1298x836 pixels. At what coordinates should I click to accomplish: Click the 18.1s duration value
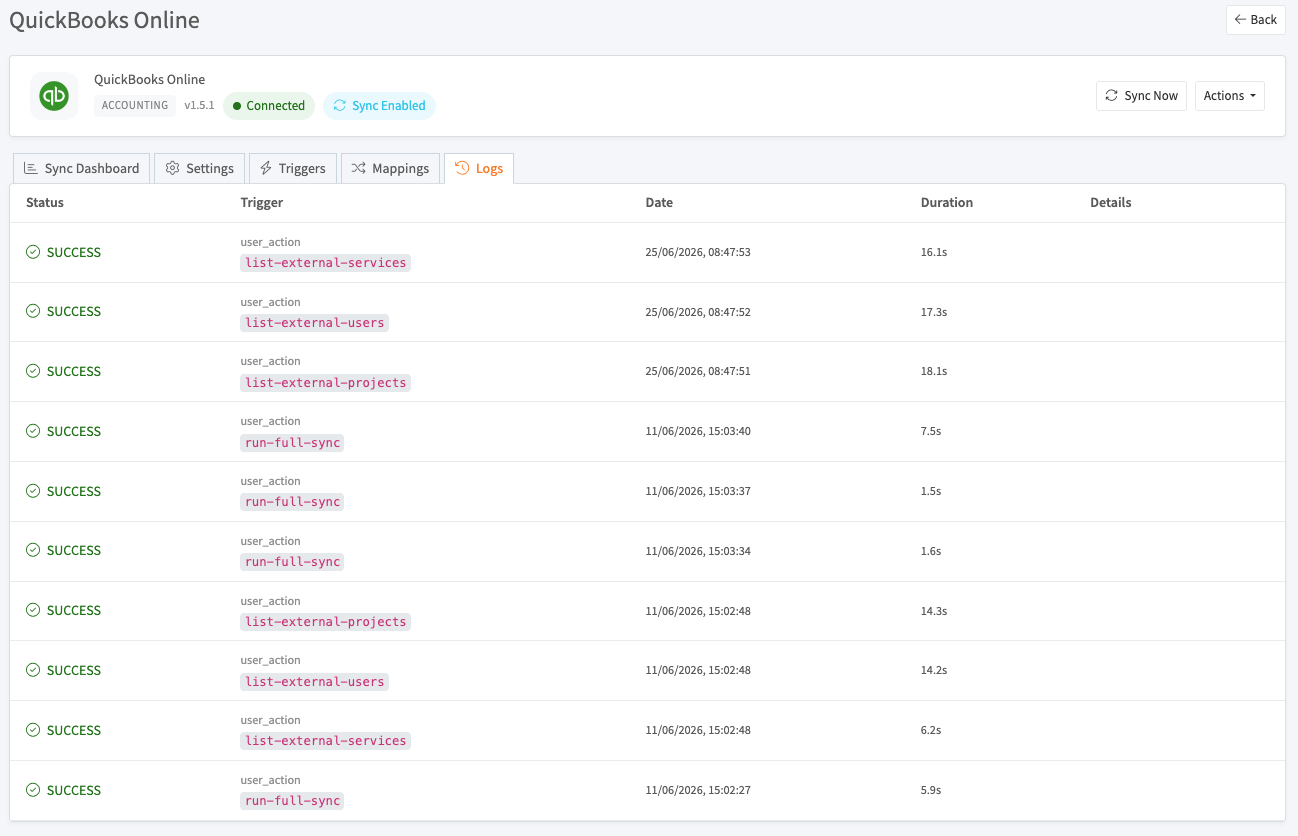(x=934, y=371)
